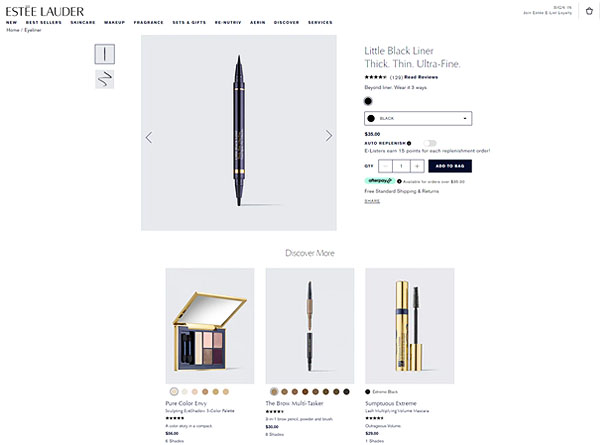Image resolution: width=600 pixels, height=445 pixels.
Task: Select the eyeliner pen thumbnail
Action: click(x=104, y=54)
